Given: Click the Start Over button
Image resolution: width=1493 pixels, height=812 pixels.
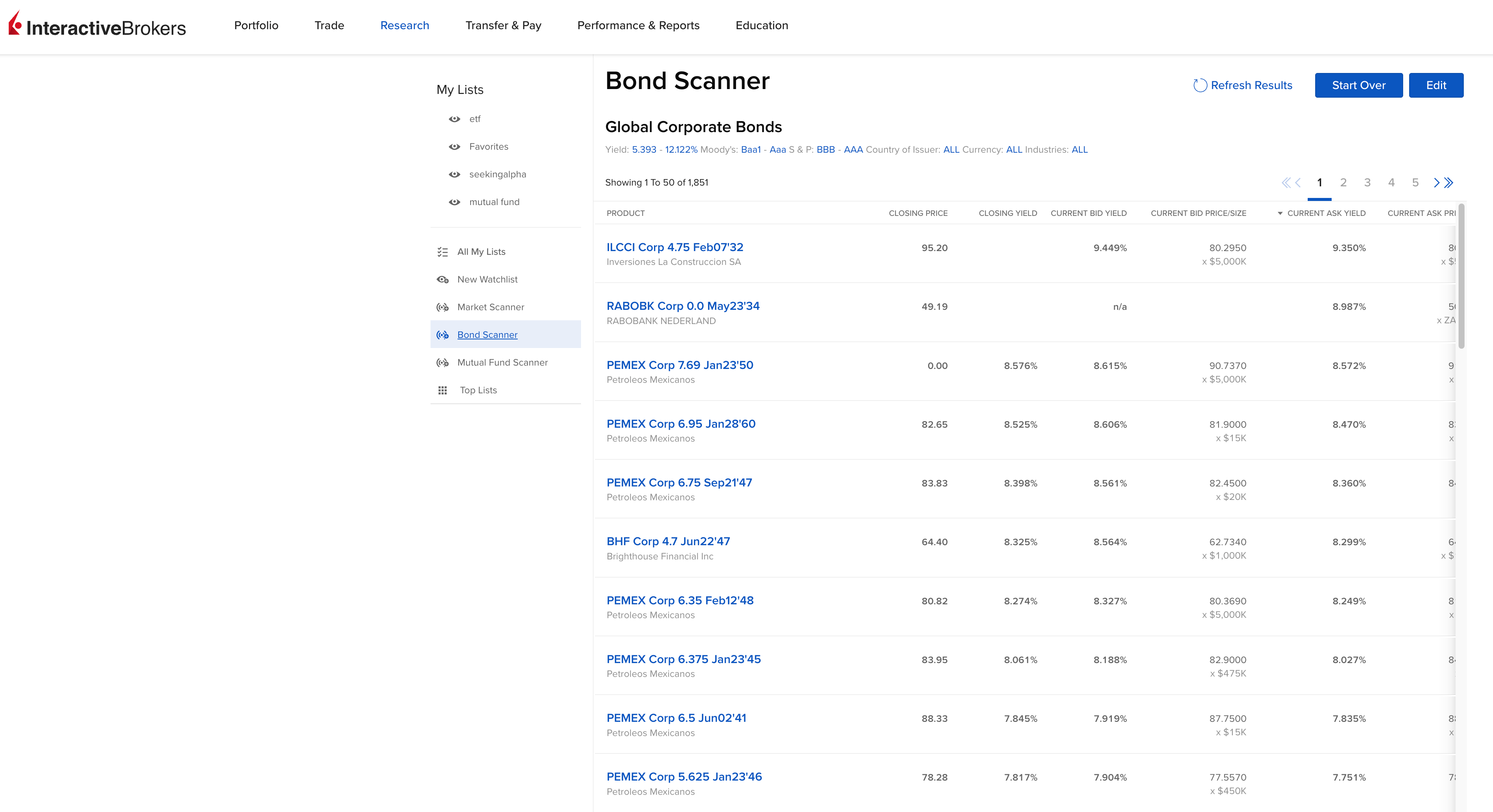Looking at the screenshot, I should click(1359, 86).
